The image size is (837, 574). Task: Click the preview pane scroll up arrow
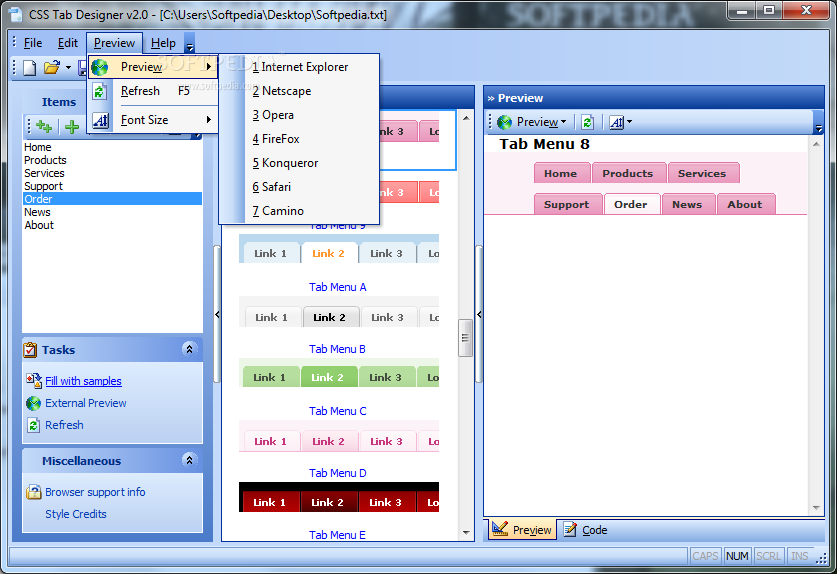click(x=816, y=144)
